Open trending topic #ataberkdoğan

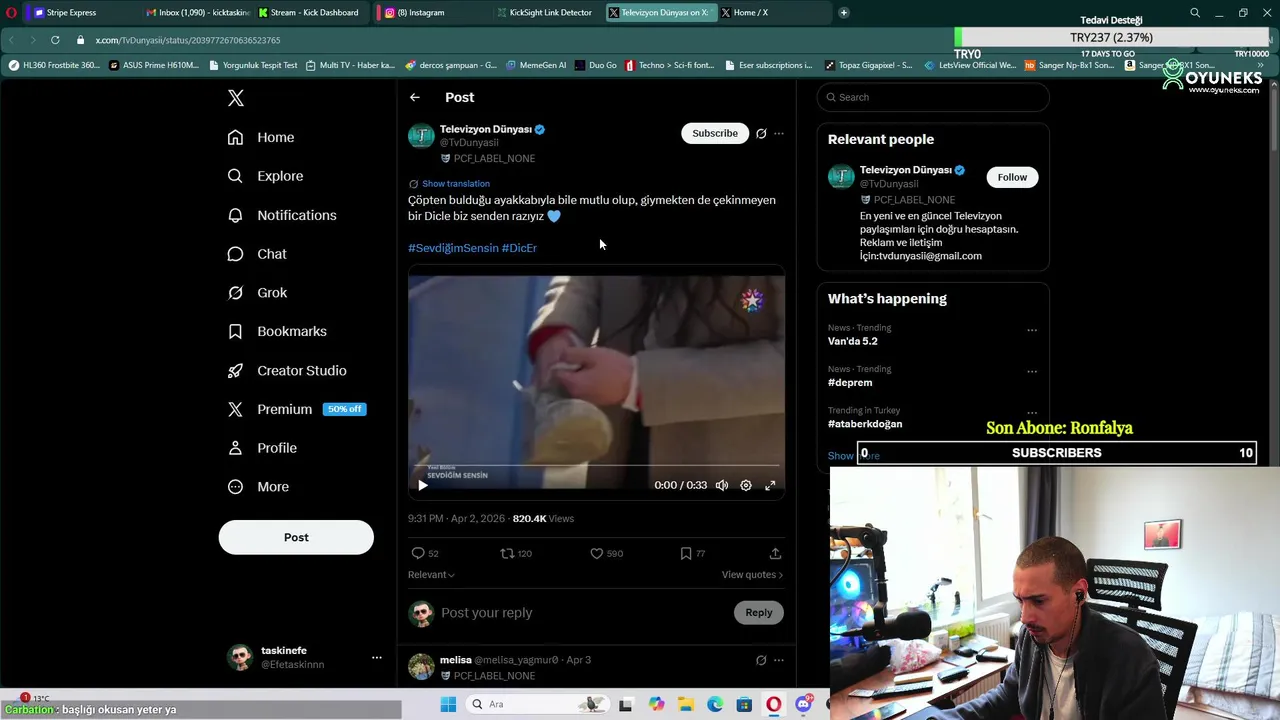click(865, 424)
